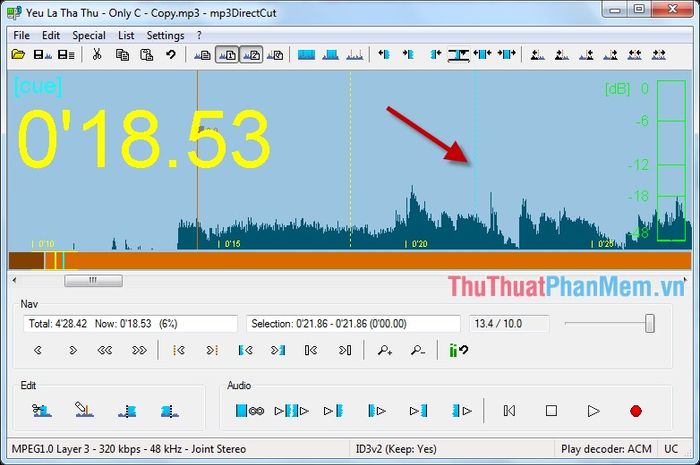The height and width of the screenshot is (465, 700).
Task: Open the Settings menu
Action: click(165, 35)
